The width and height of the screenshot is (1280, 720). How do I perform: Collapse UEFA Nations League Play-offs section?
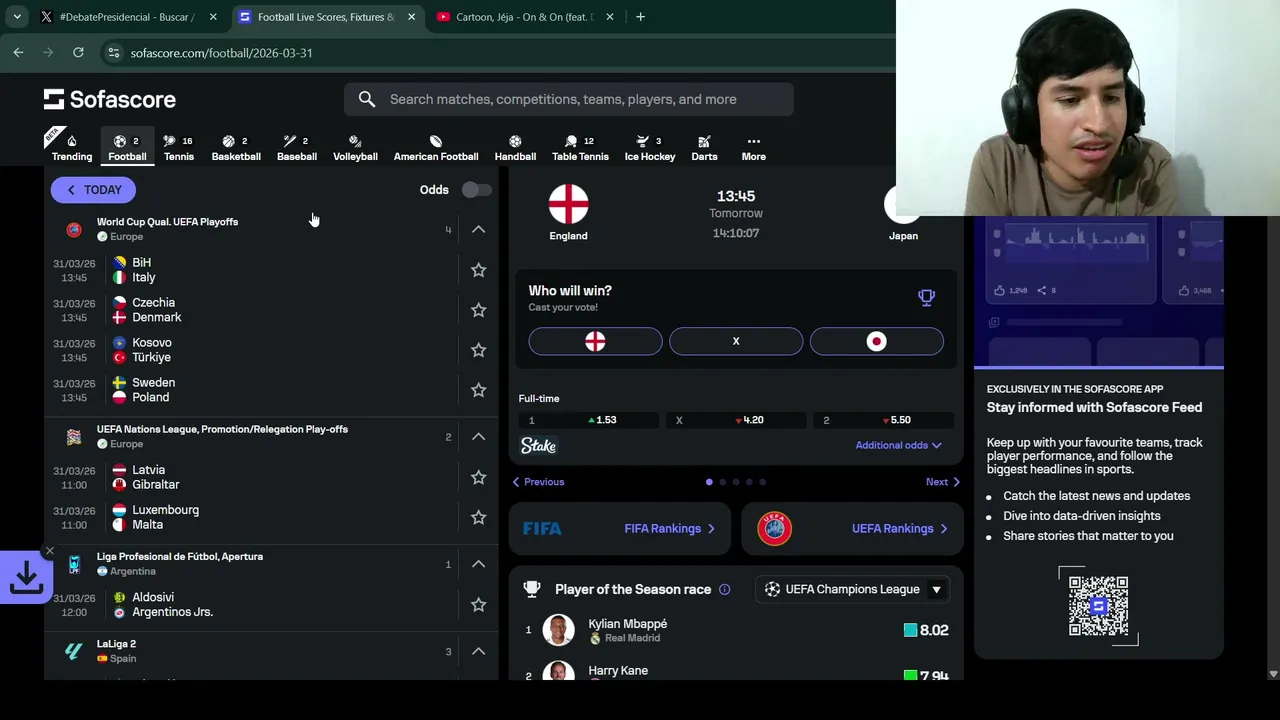coord(478,436)
